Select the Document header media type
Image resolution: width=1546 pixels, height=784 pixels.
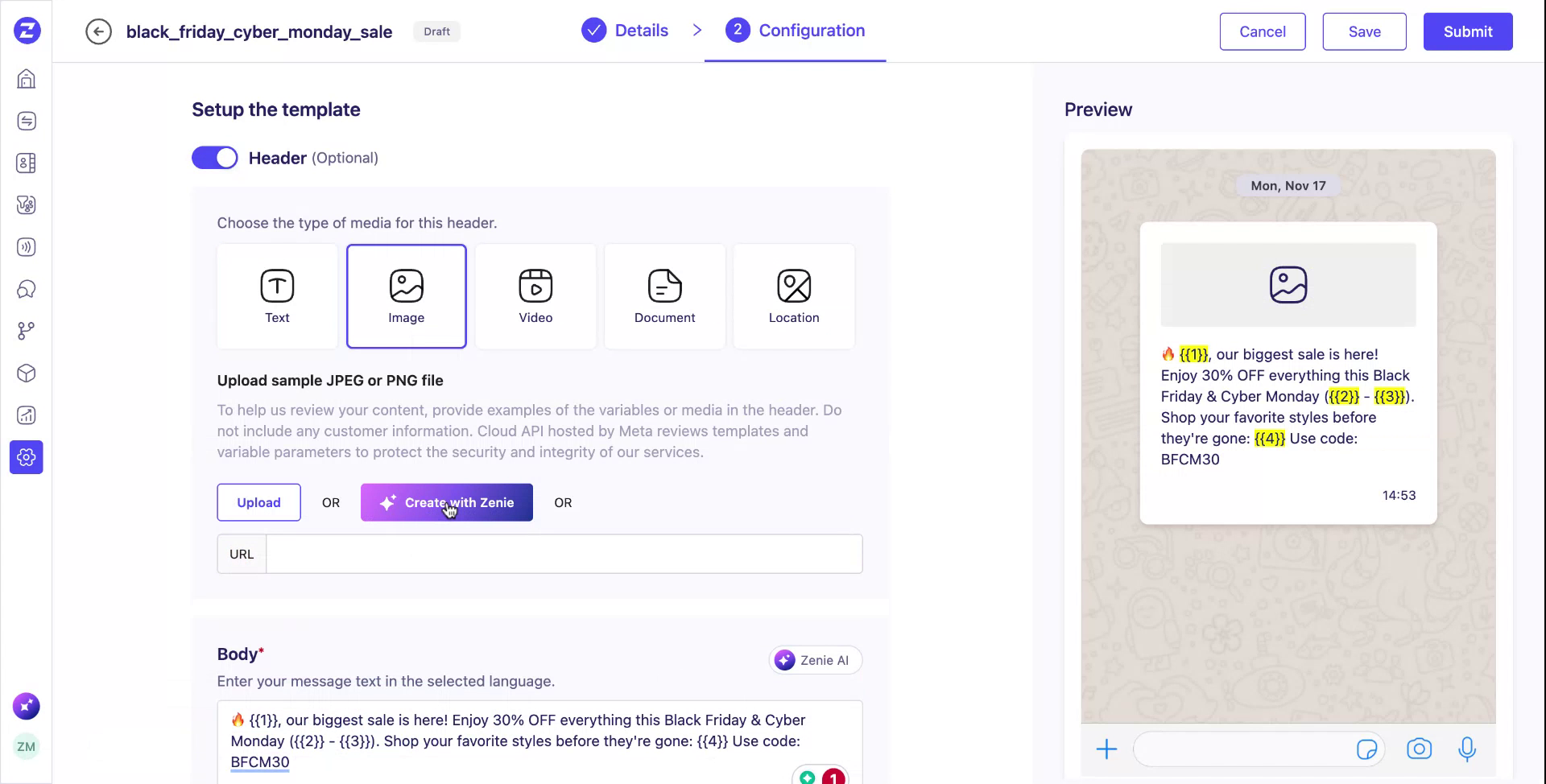click(x=664, y=296)
